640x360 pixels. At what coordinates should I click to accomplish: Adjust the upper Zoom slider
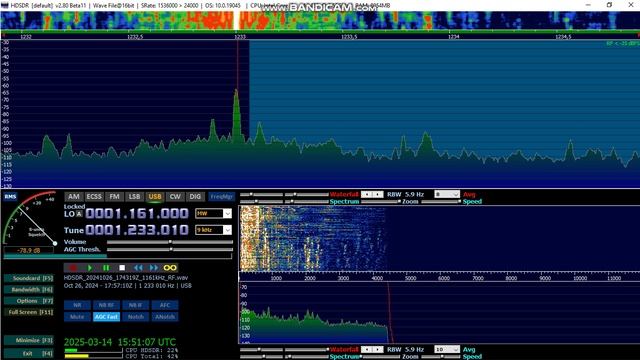click(380, 202)
